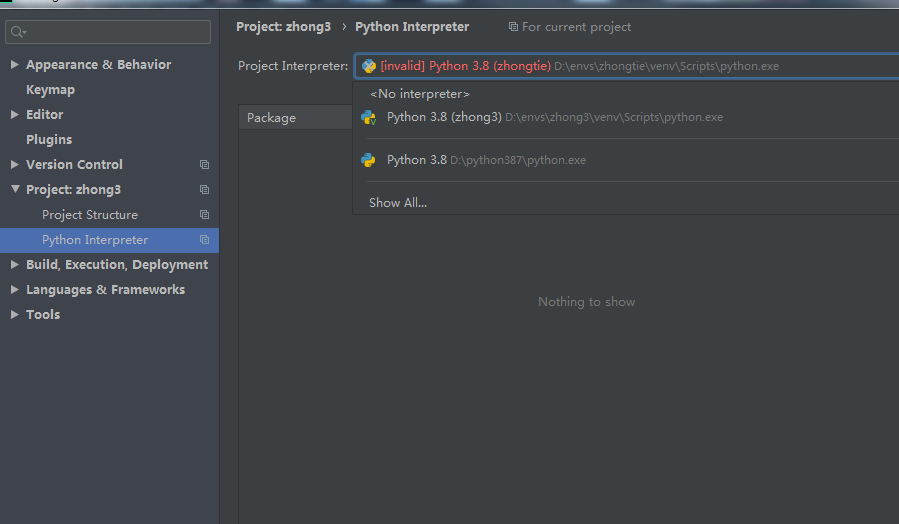Expand Appearance & Behavior section
This screenshot has width=899, height=524.
14,65
